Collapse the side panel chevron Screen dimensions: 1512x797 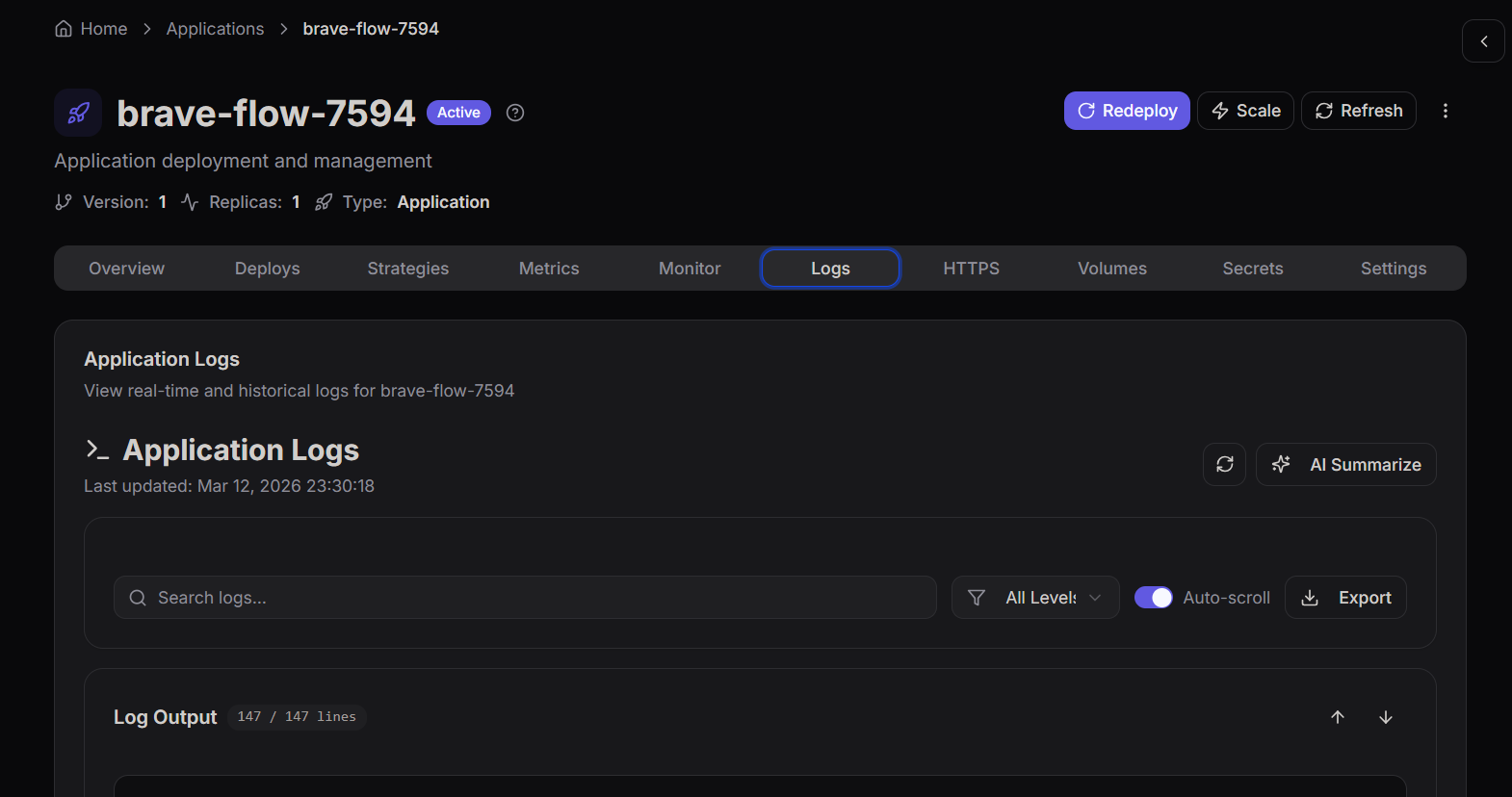click(x=1483, y=41)
